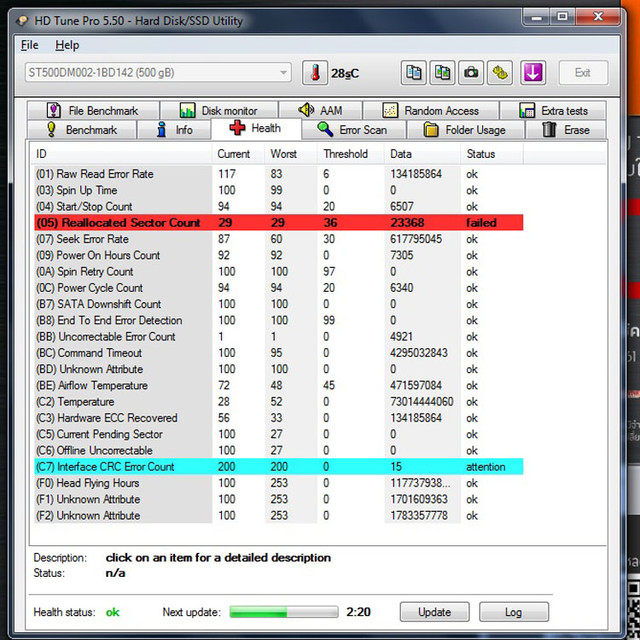Close the HD Tune Pro window
Image resolution: width=640 pixels, height=640 pixels.
pos(598,17)
